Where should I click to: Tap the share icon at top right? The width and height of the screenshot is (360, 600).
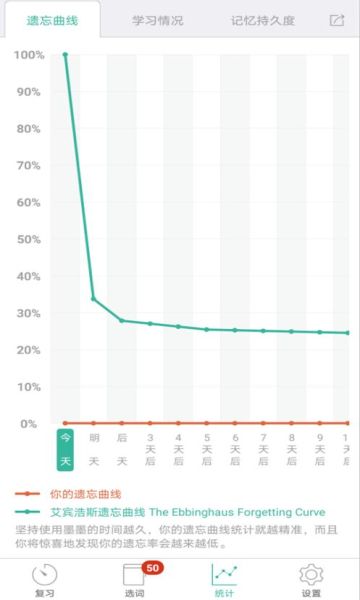point(337,20)
